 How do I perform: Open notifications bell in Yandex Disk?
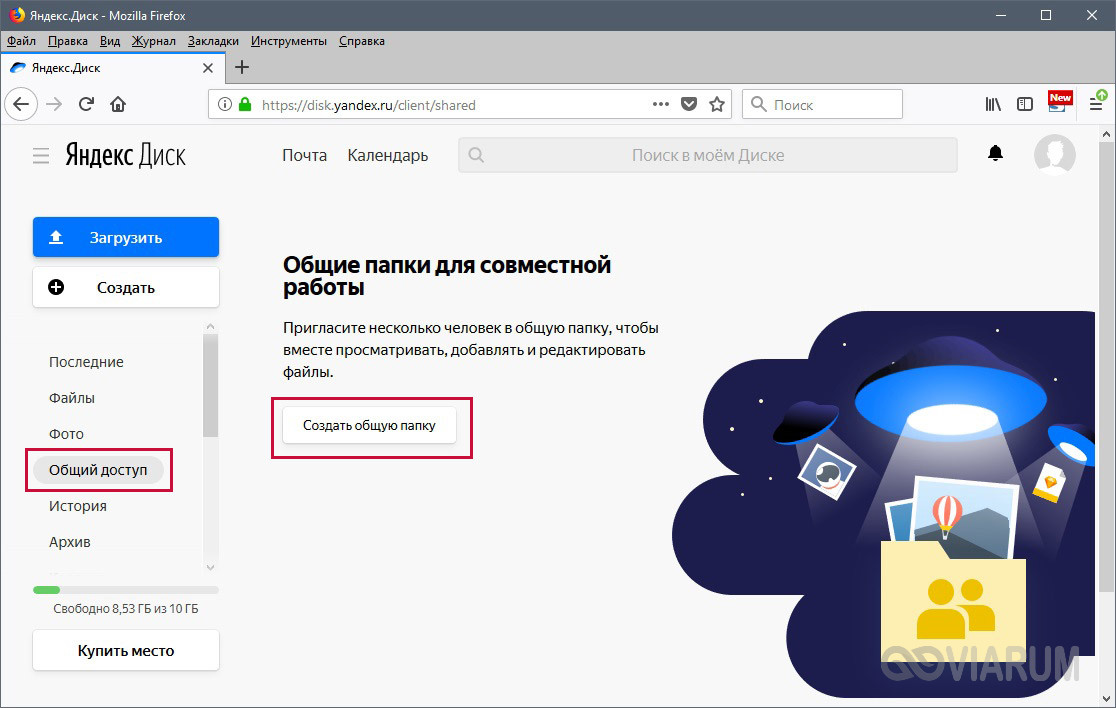996,153
